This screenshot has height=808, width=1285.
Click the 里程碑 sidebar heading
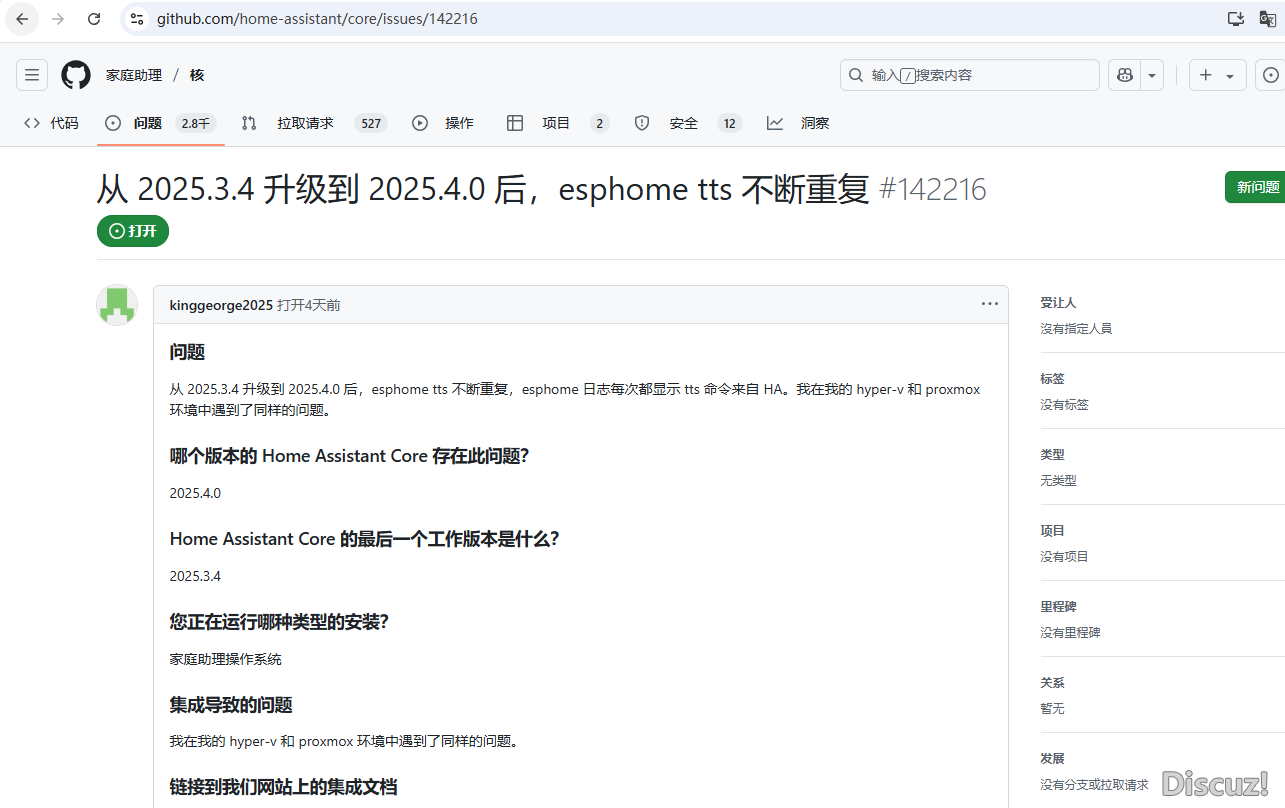pyautogui.click(x=1058, y=606)
